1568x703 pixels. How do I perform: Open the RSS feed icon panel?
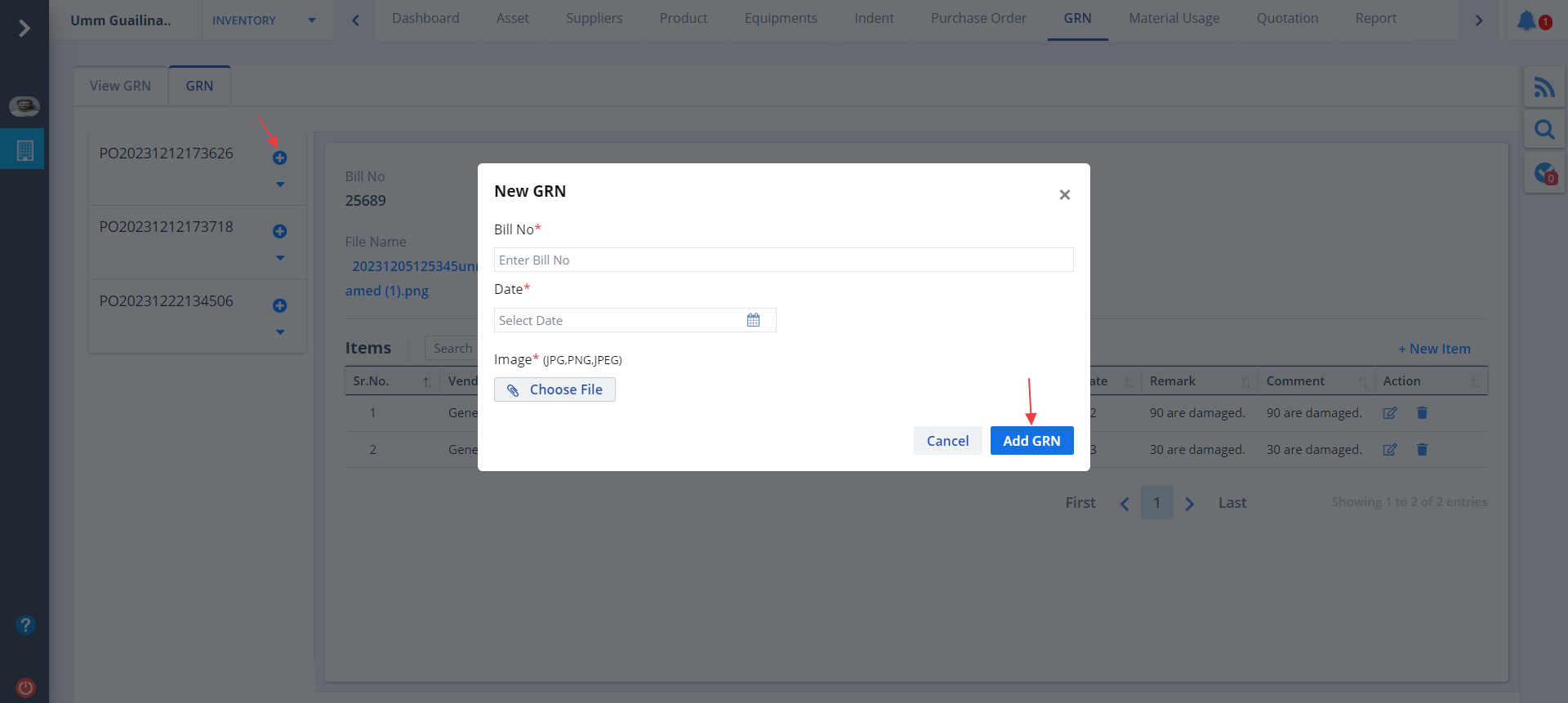click(x=1543, y=87)
